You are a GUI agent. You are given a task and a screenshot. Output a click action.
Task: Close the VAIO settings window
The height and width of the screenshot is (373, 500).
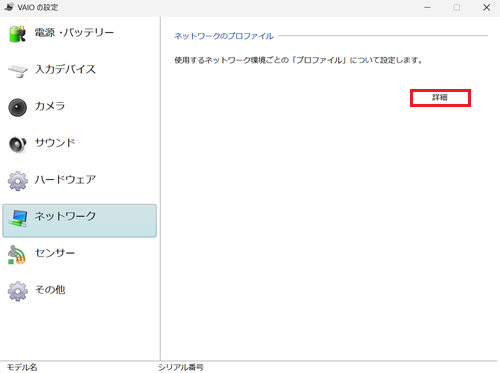point(486,7)
